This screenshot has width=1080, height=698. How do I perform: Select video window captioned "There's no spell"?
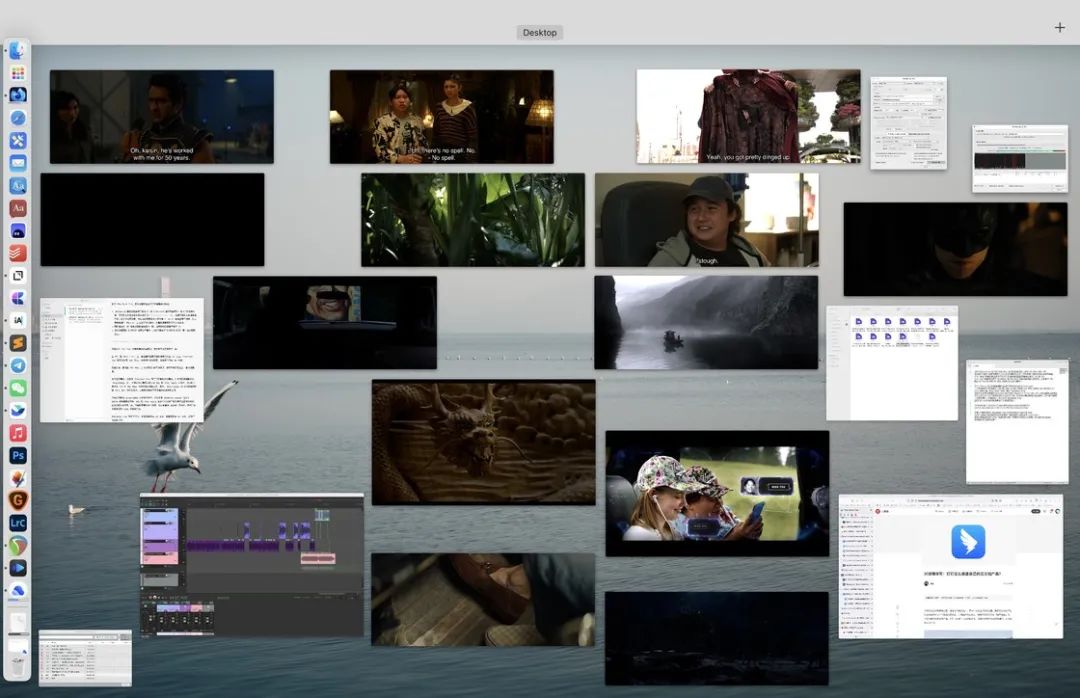pyautogui.click(x=441, y=116)
